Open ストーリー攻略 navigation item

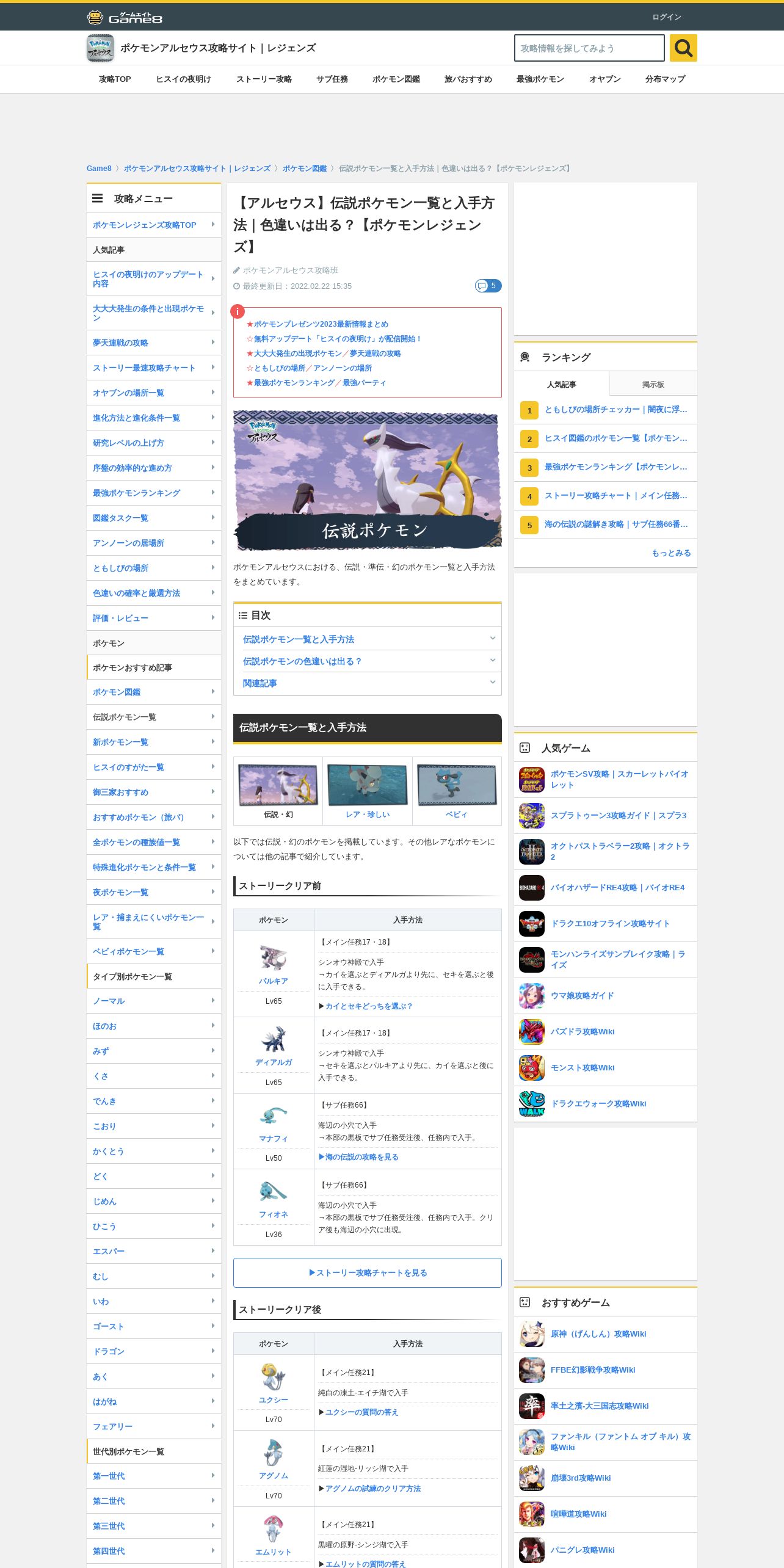tap(264, 79)
